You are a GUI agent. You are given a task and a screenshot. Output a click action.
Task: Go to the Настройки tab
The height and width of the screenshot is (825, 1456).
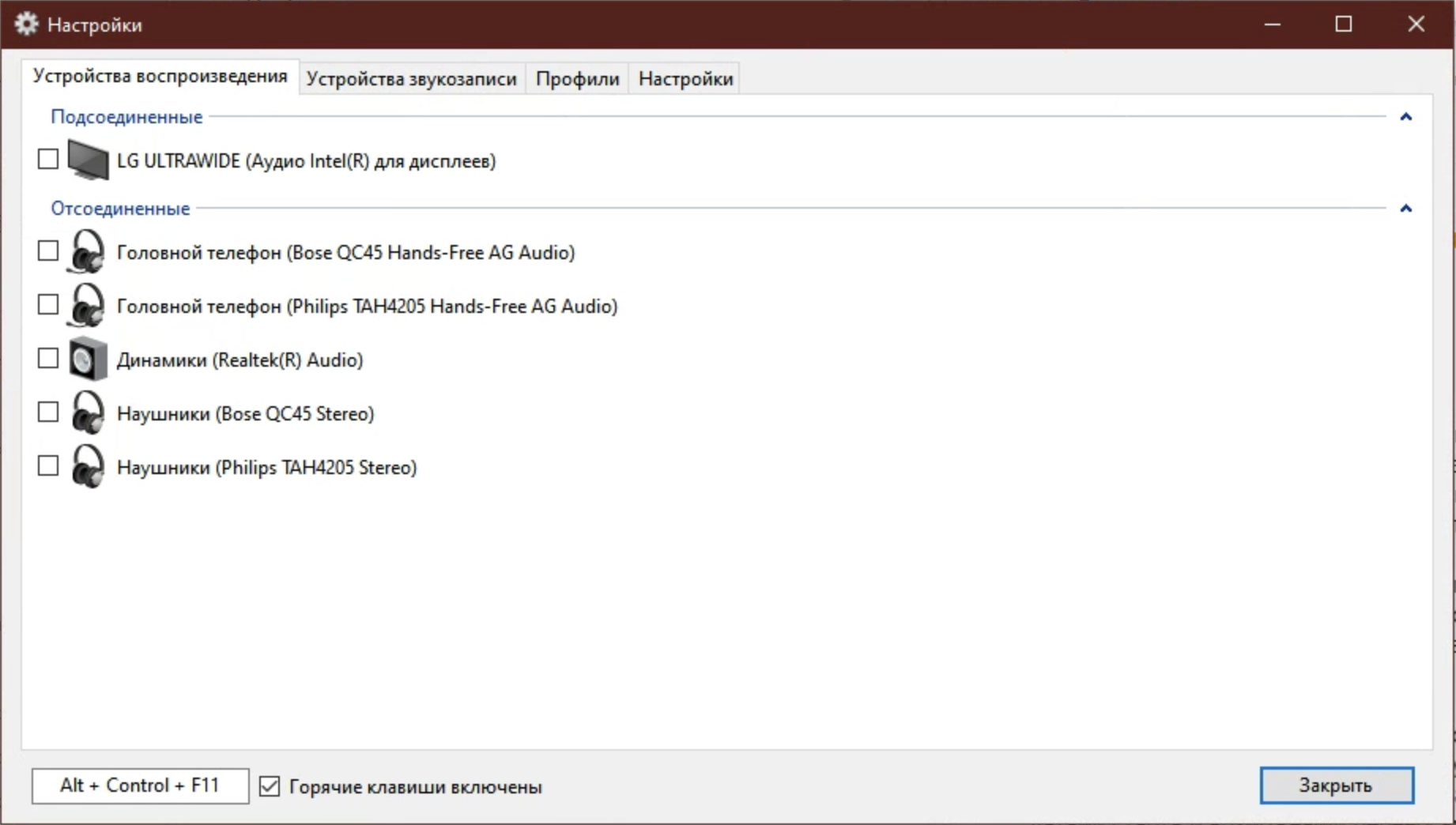[x=686, y=79]
